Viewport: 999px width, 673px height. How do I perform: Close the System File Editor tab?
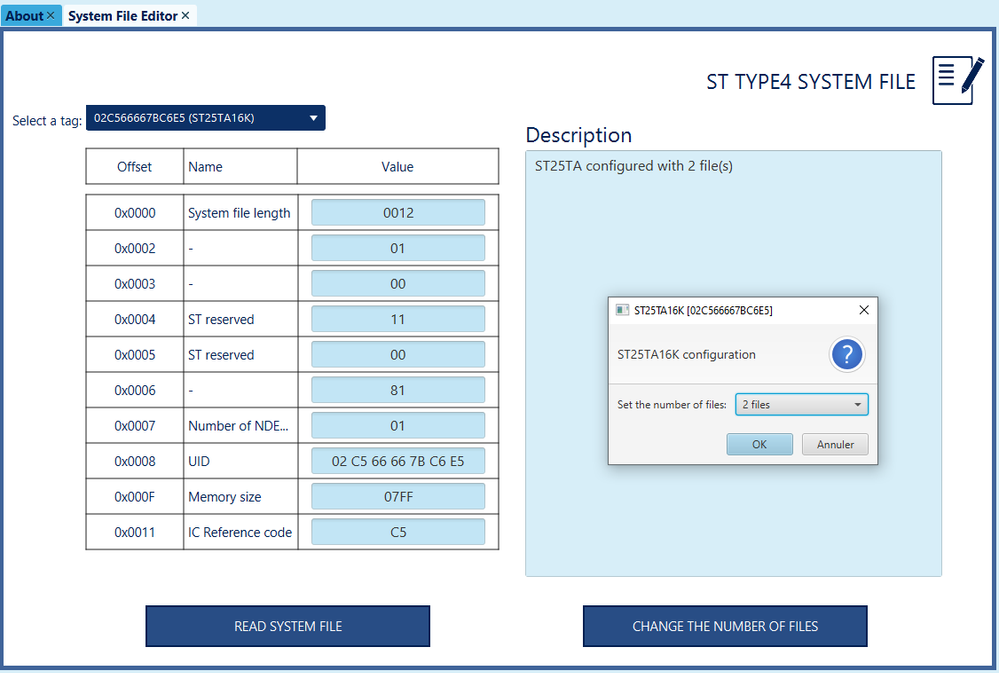tap(185, 15)
